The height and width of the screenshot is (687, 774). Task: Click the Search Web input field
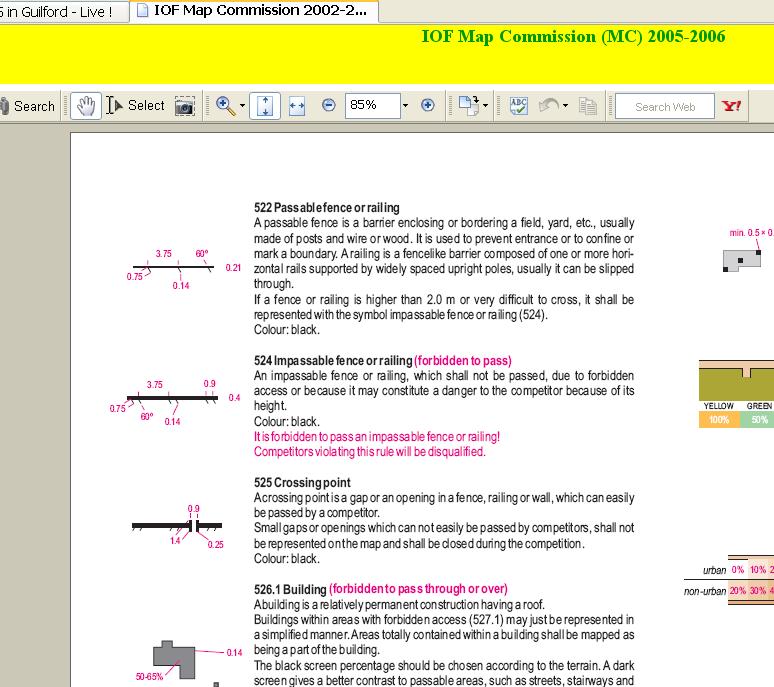pos(665,106)
